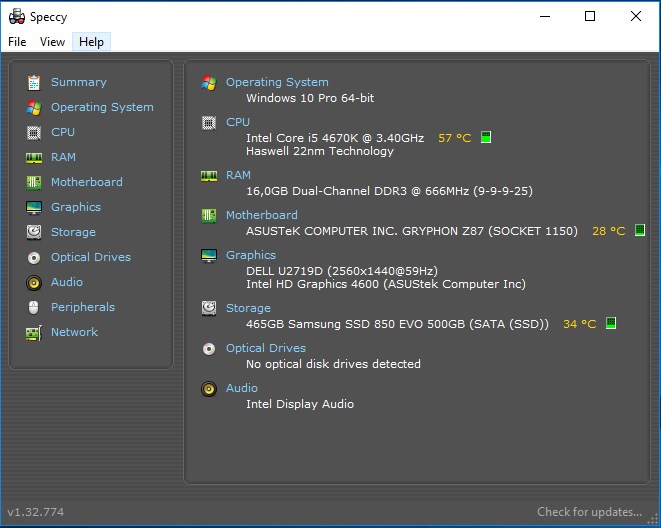
Task: Click Operating System heading link in summary
Action: click(x=277, y=82)
